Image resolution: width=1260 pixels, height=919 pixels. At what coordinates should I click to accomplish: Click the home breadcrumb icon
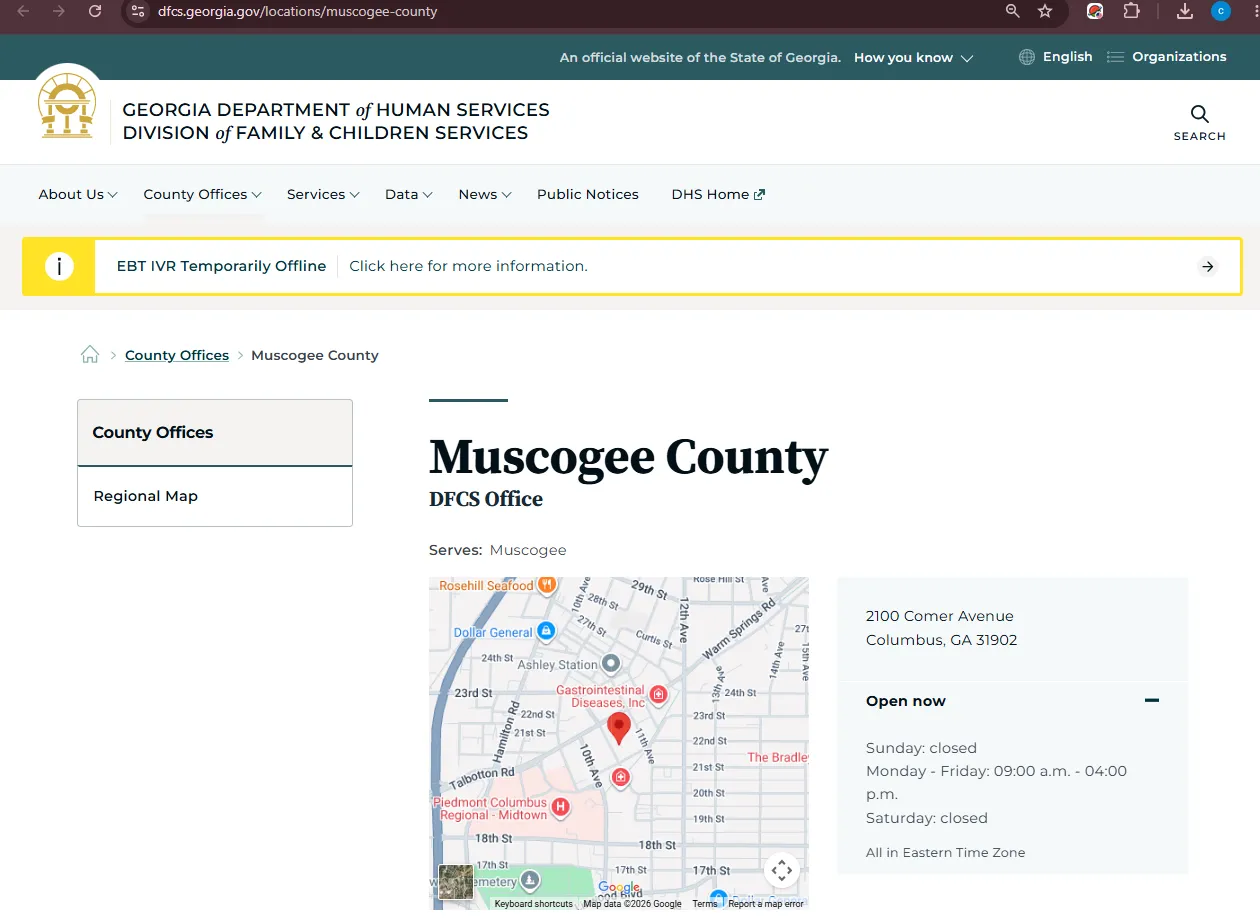coord(90,354)
